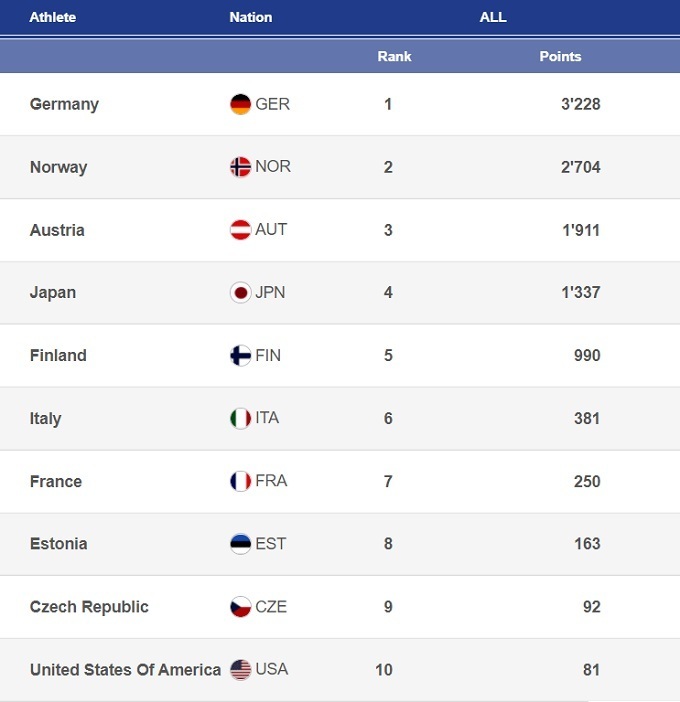
Task: Click the NOR nation code
Action: [x=273, y=167]
